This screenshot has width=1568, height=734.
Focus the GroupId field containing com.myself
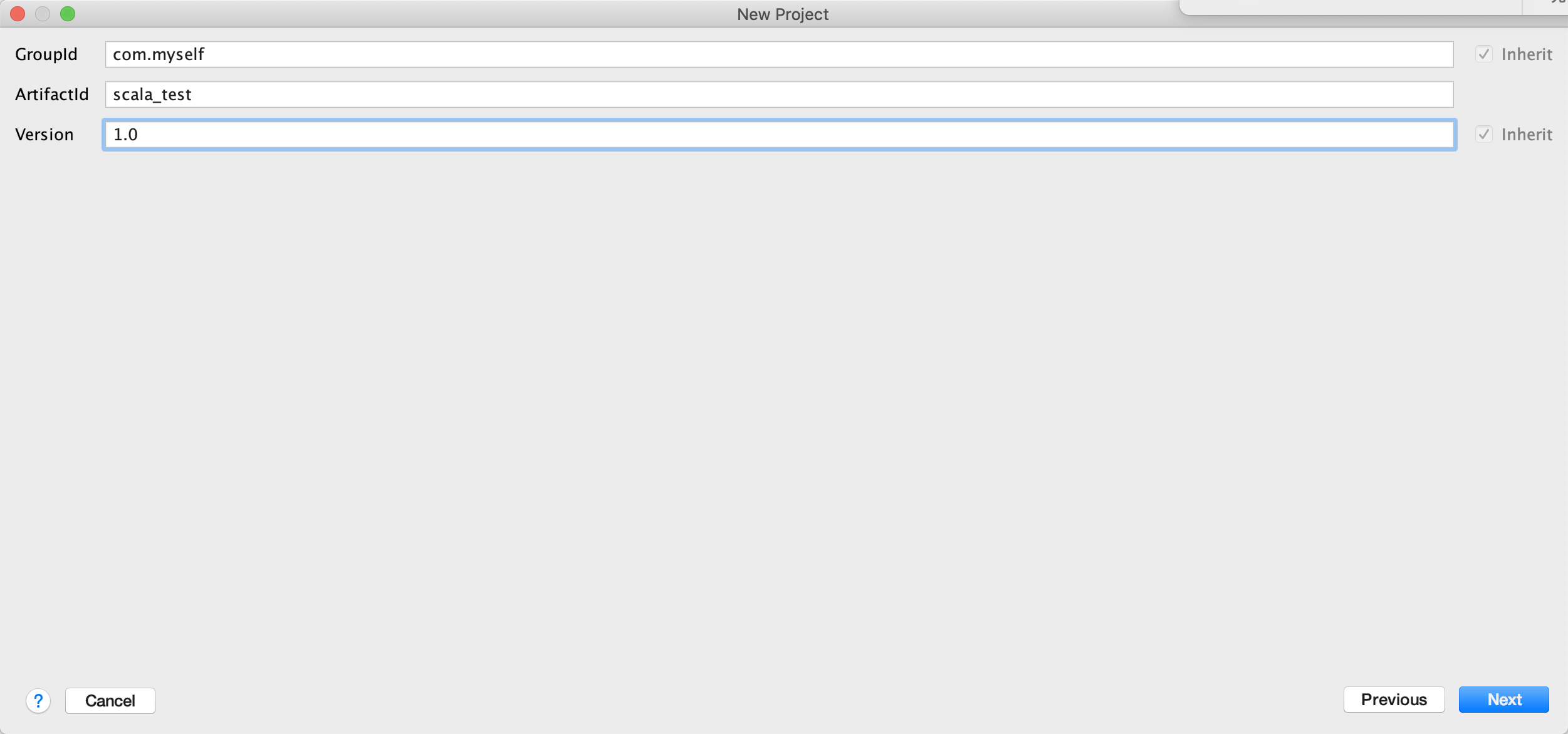point(778,54)
